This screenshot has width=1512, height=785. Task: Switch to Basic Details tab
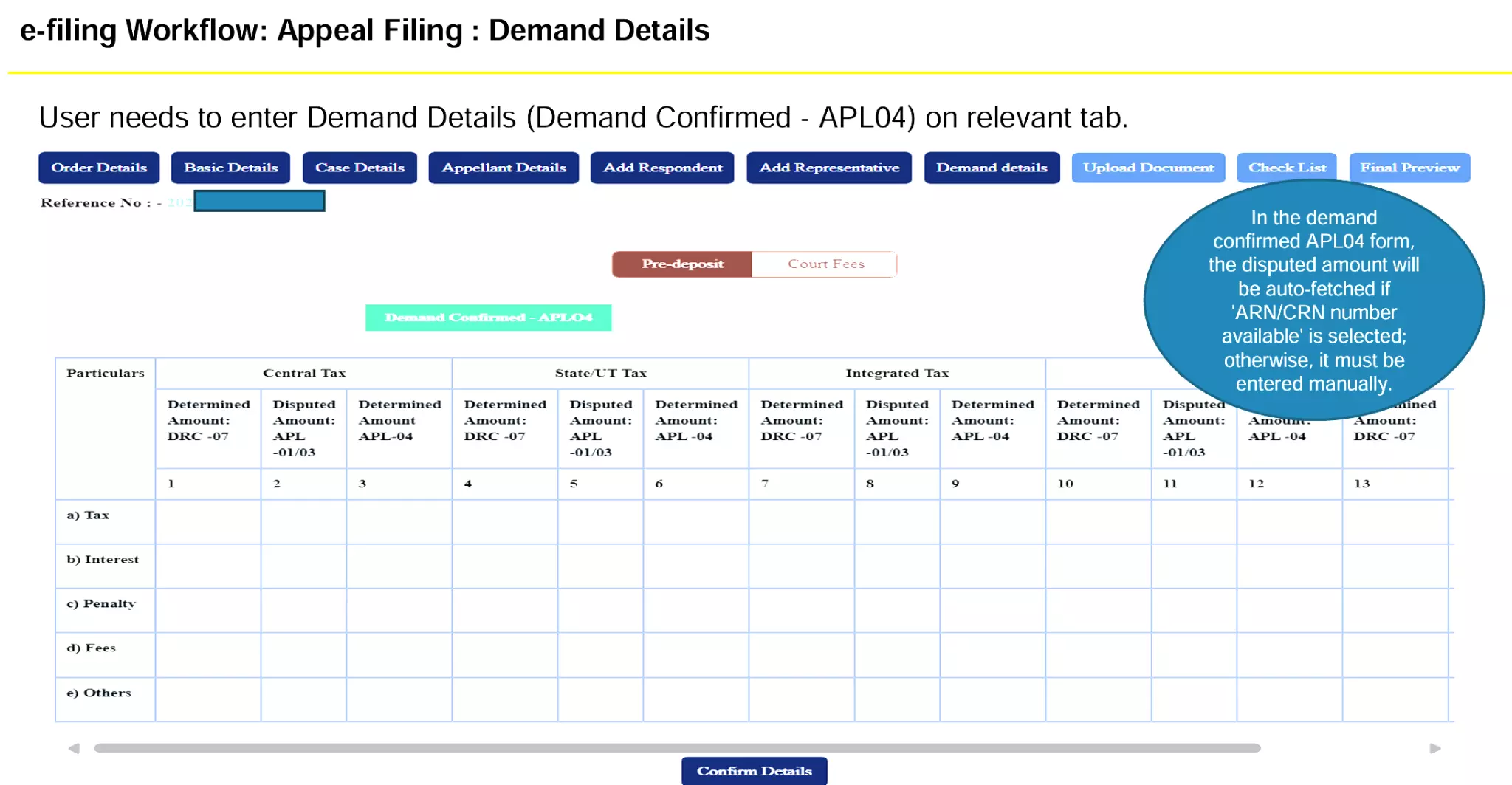coord(230,168)
